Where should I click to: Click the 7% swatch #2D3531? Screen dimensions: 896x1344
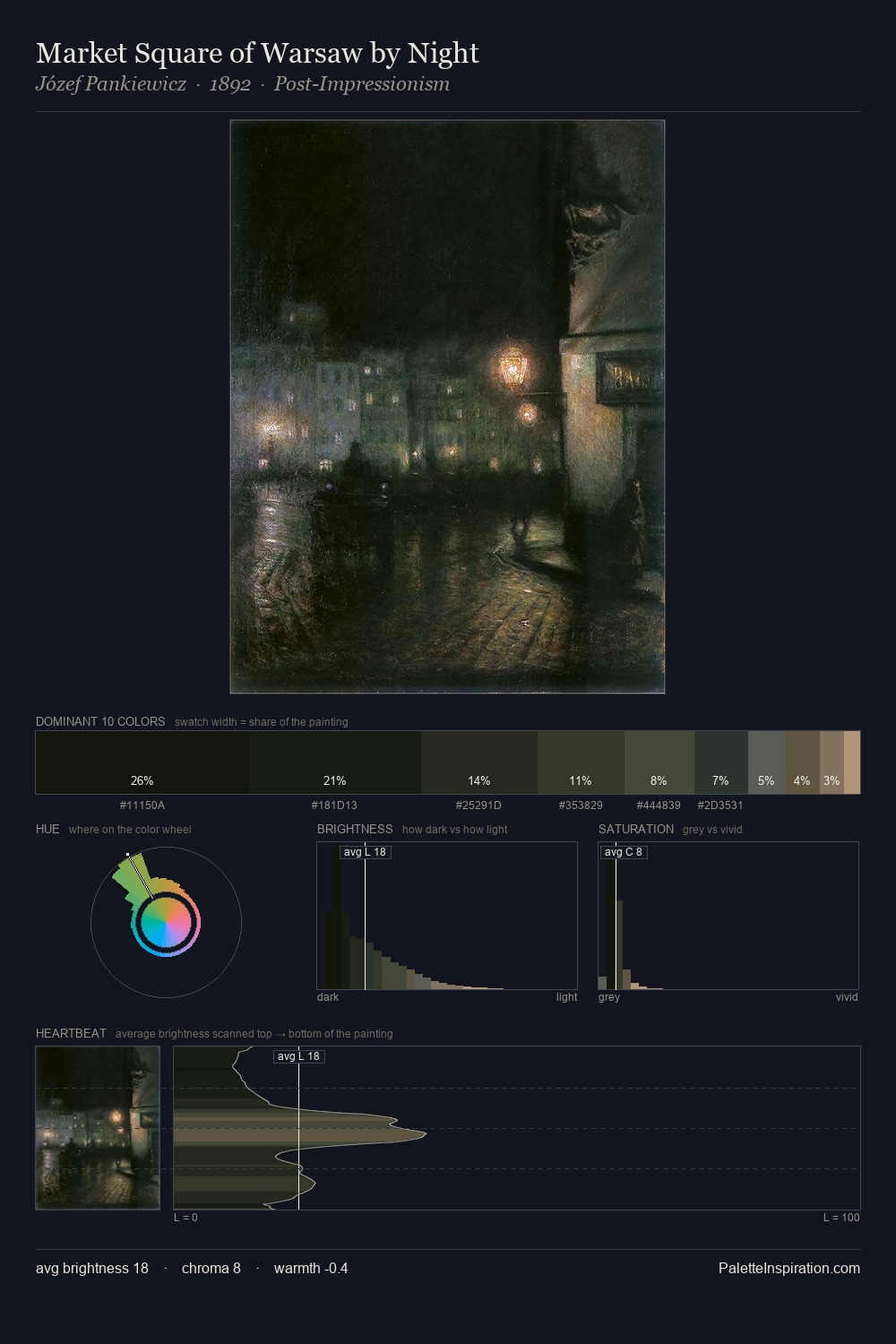point(721,762)
